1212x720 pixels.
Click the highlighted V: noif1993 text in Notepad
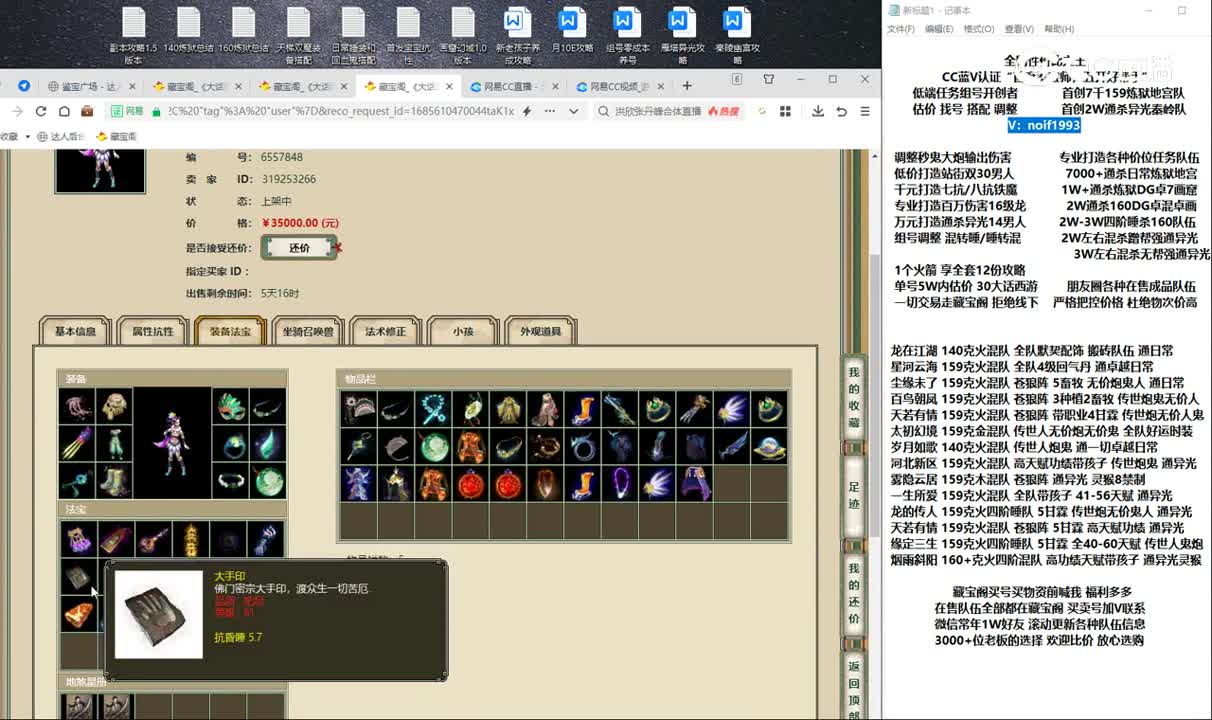(x=1044, y=125)
